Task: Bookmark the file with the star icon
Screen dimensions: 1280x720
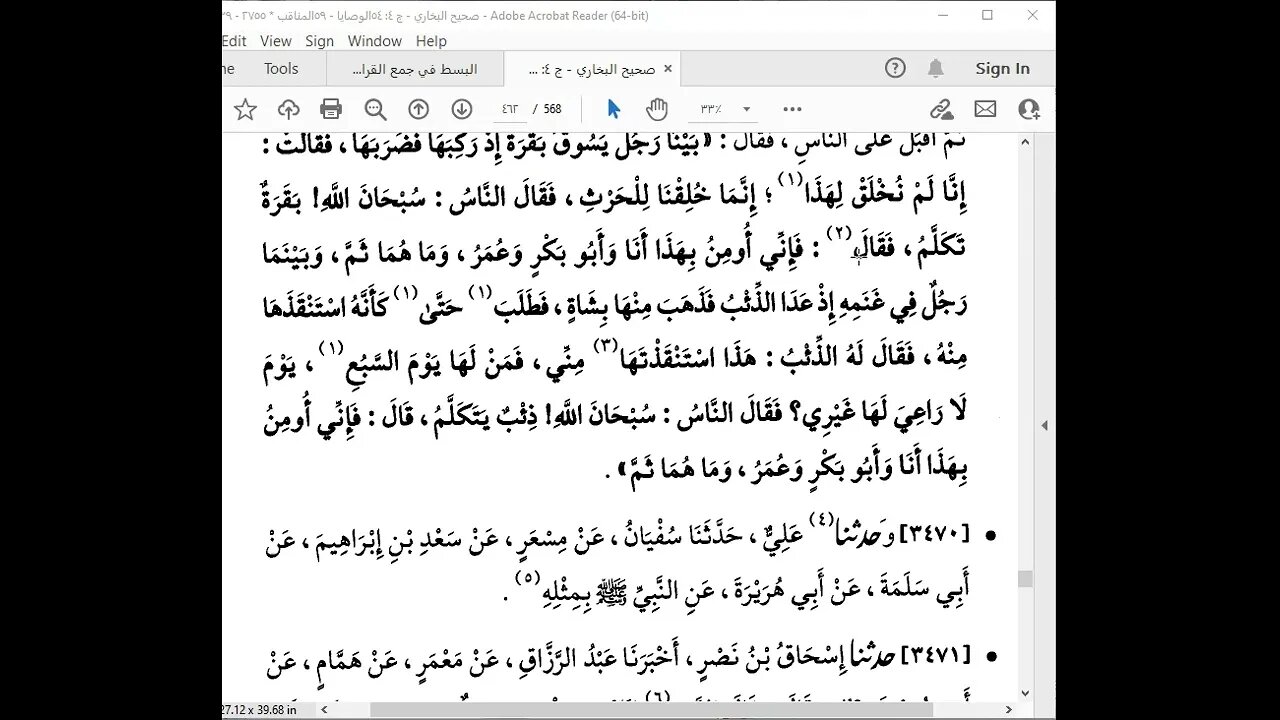Action: (245, 109)
